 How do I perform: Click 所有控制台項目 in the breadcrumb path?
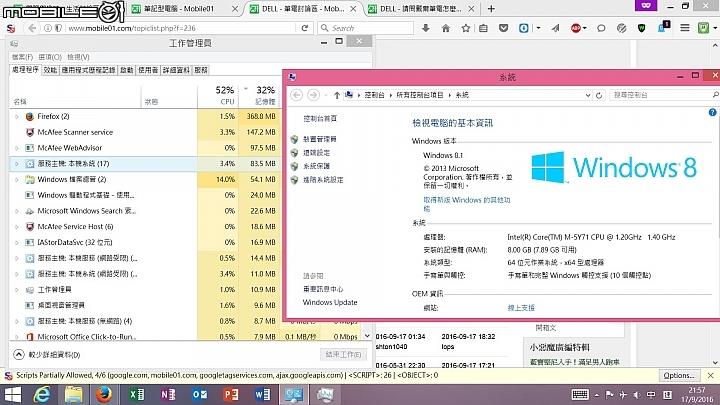(420, 95)
